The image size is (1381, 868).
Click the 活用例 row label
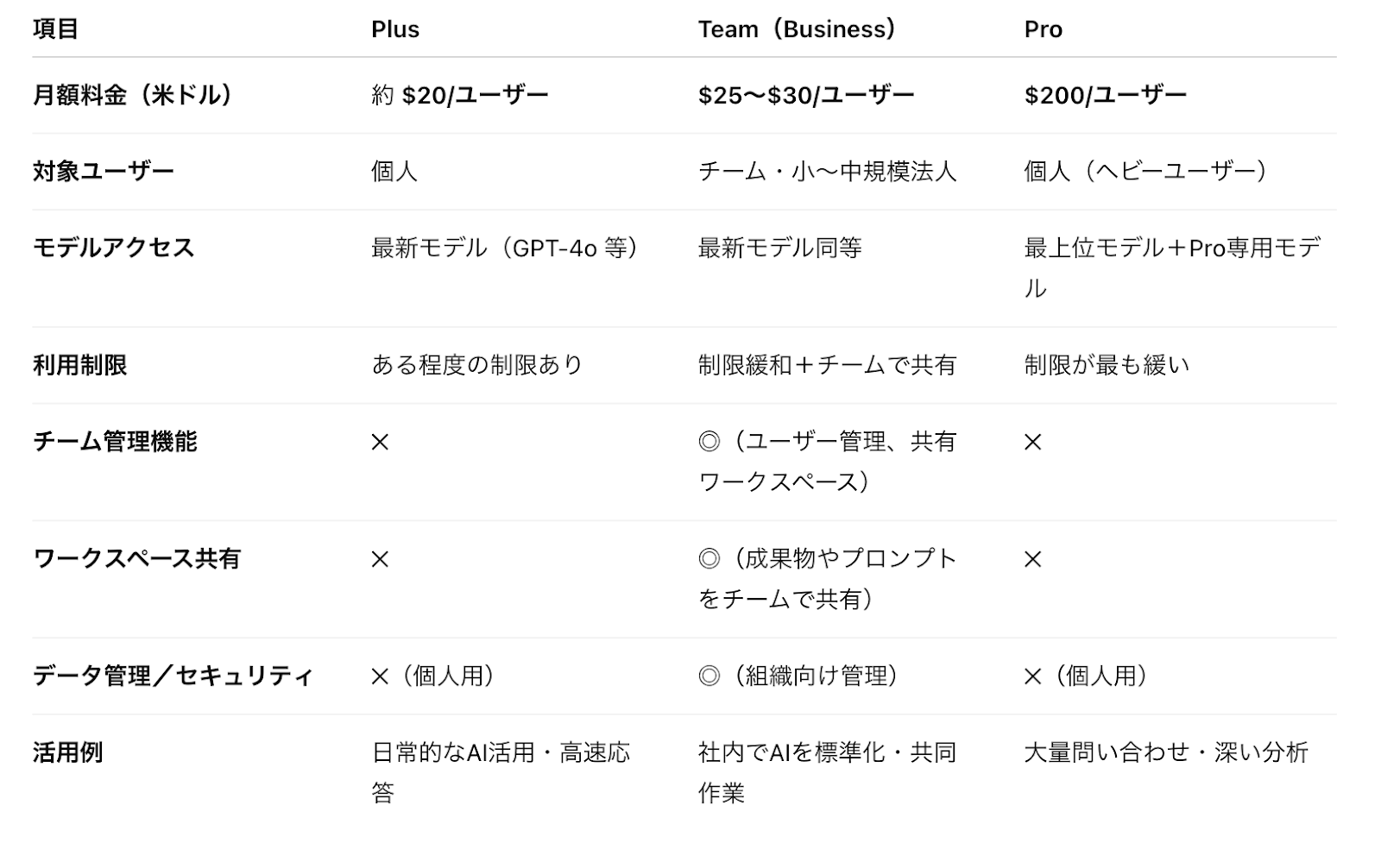point(68,752)
